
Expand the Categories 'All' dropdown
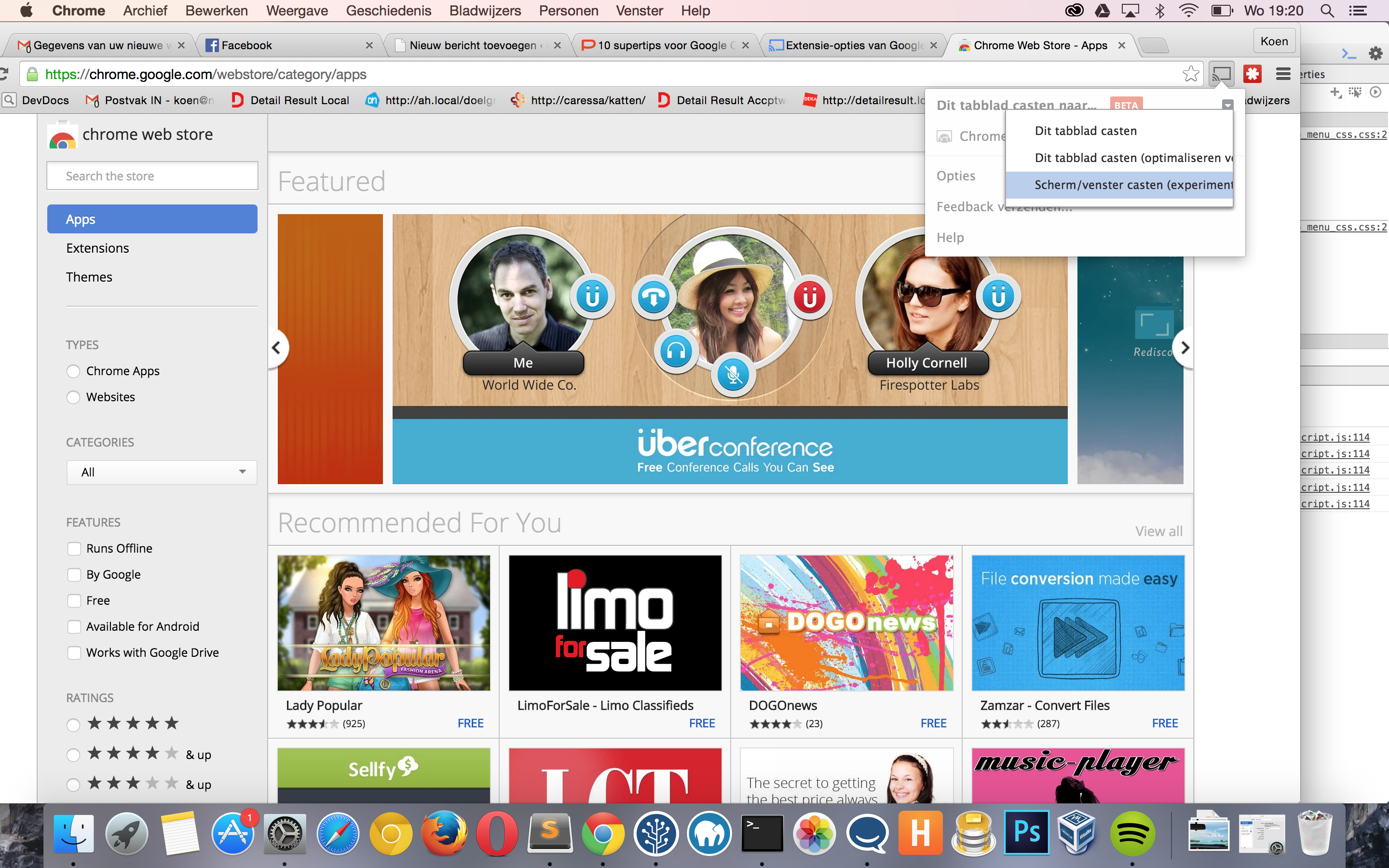pyautogui.click(x=162, y=472)
